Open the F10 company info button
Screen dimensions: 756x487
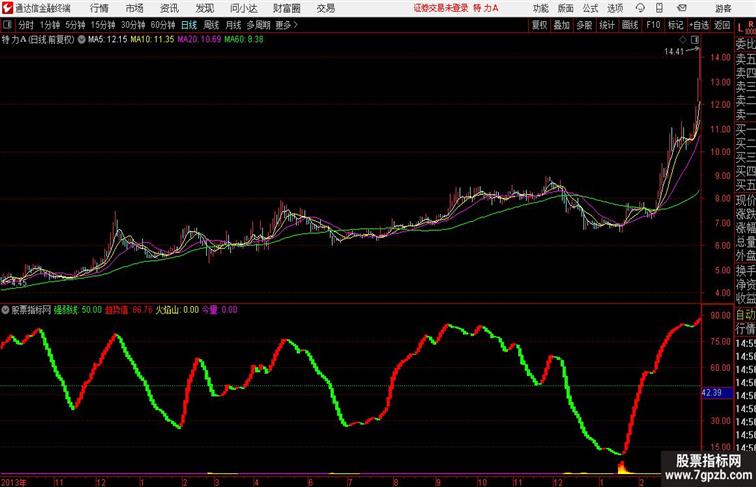click(653, 25)
